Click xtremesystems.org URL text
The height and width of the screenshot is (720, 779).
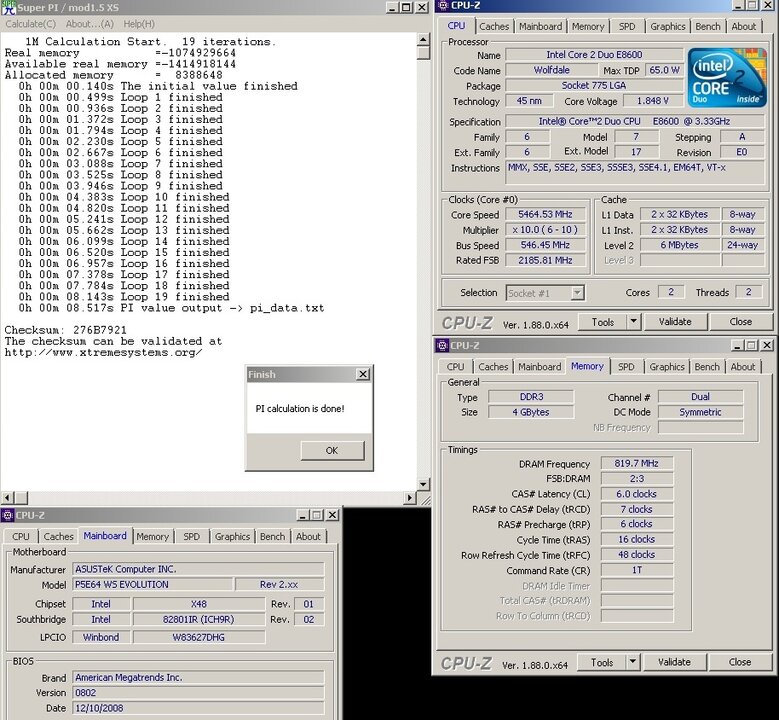(103, 352)
